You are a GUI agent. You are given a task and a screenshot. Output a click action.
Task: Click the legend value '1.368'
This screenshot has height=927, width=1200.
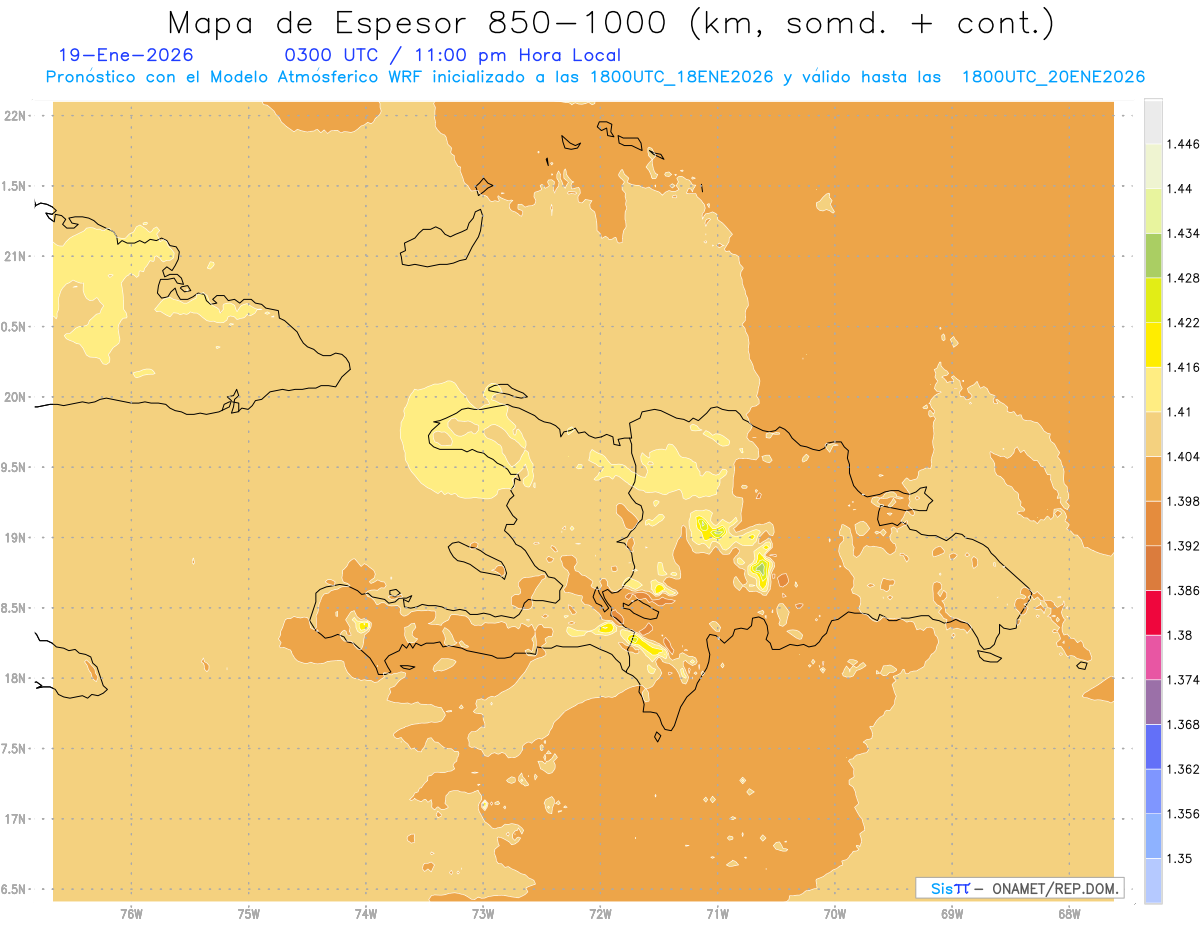pos(1183,724)
